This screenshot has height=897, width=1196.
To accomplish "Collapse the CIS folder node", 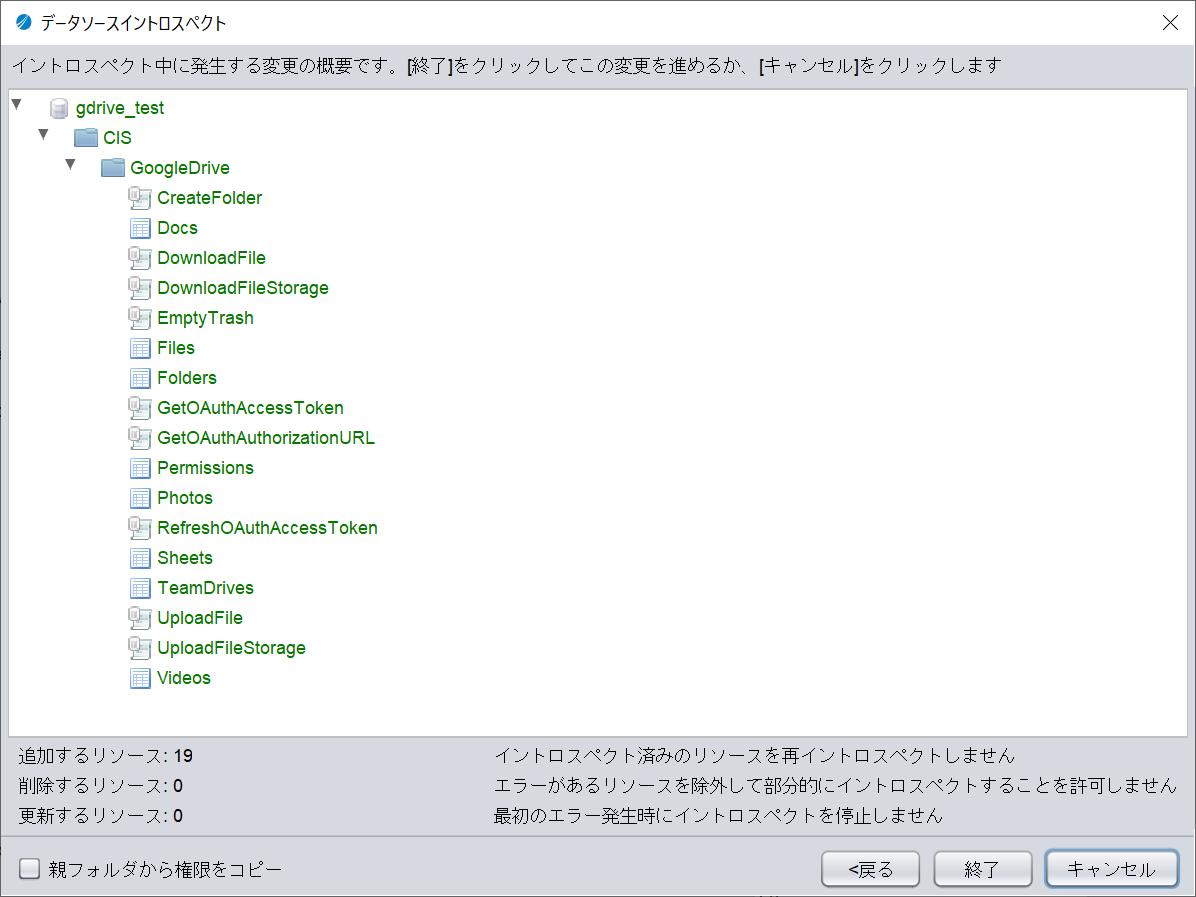I will click(x=43, y=134).
